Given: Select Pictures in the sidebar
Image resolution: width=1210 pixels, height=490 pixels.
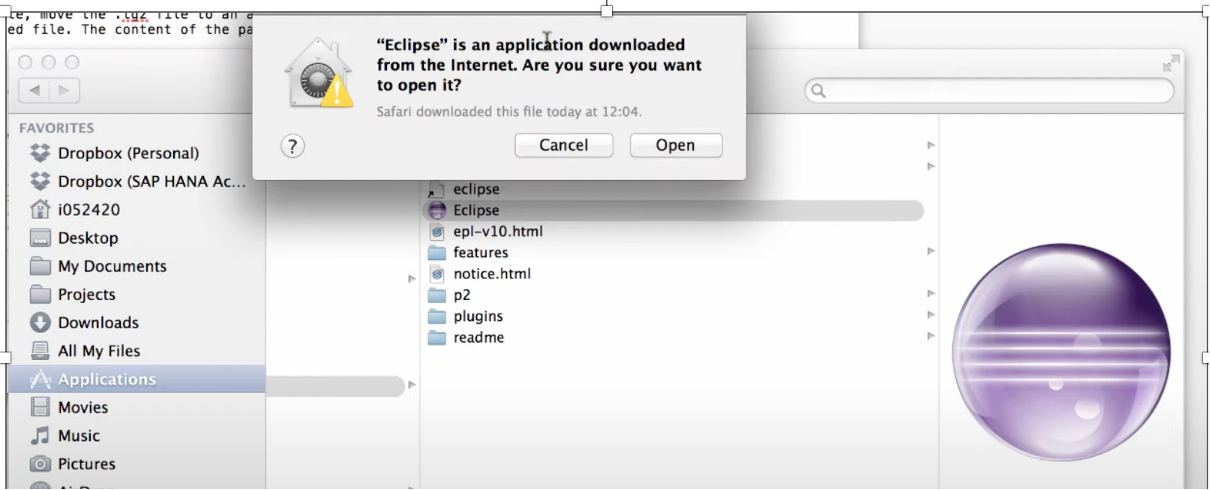Looking at the screenshot, I should [136, 464].
